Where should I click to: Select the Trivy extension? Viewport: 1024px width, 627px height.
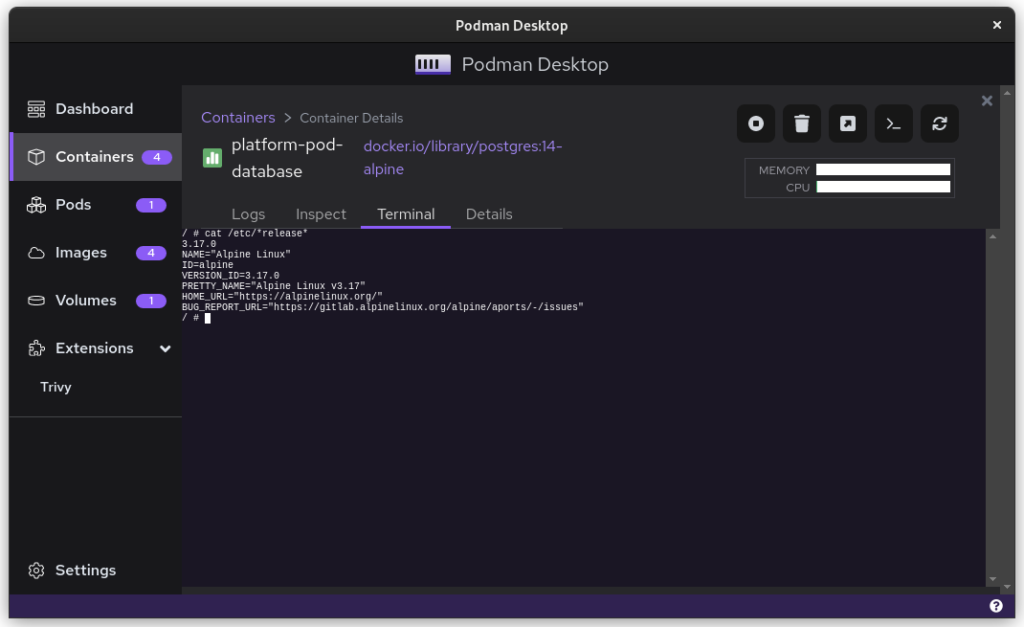pyautogui.click(x=55, y=386)
